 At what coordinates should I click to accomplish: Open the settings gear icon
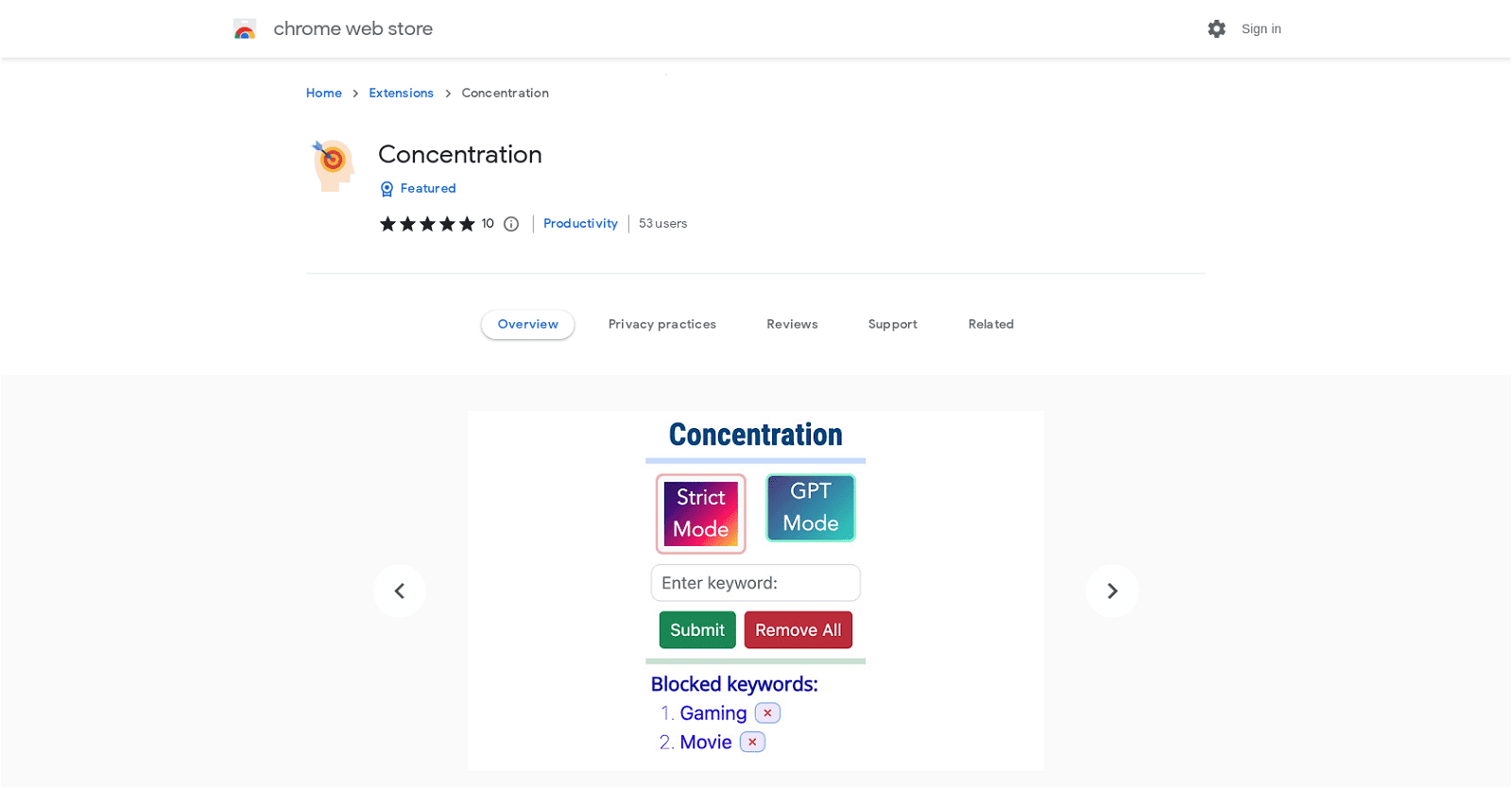(x=1216, y=29)
